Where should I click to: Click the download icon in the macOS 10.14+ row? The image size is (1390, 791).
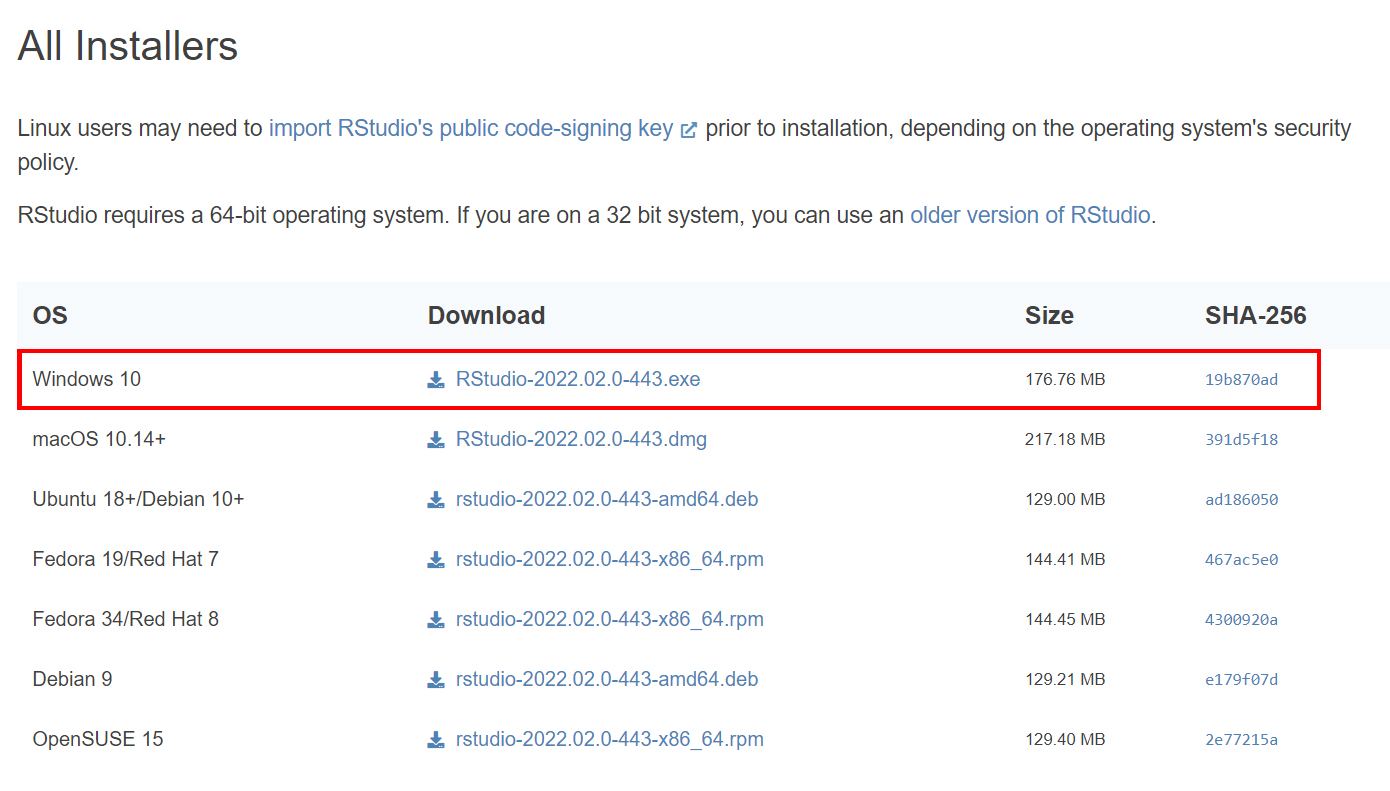[436, 440]
